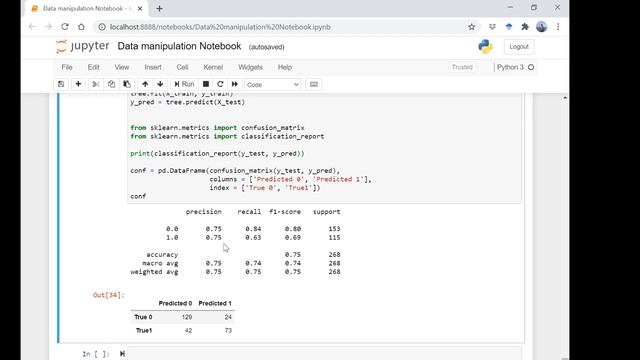
Task: Click the empty input cell below
Action: click(x=324, y=354)
